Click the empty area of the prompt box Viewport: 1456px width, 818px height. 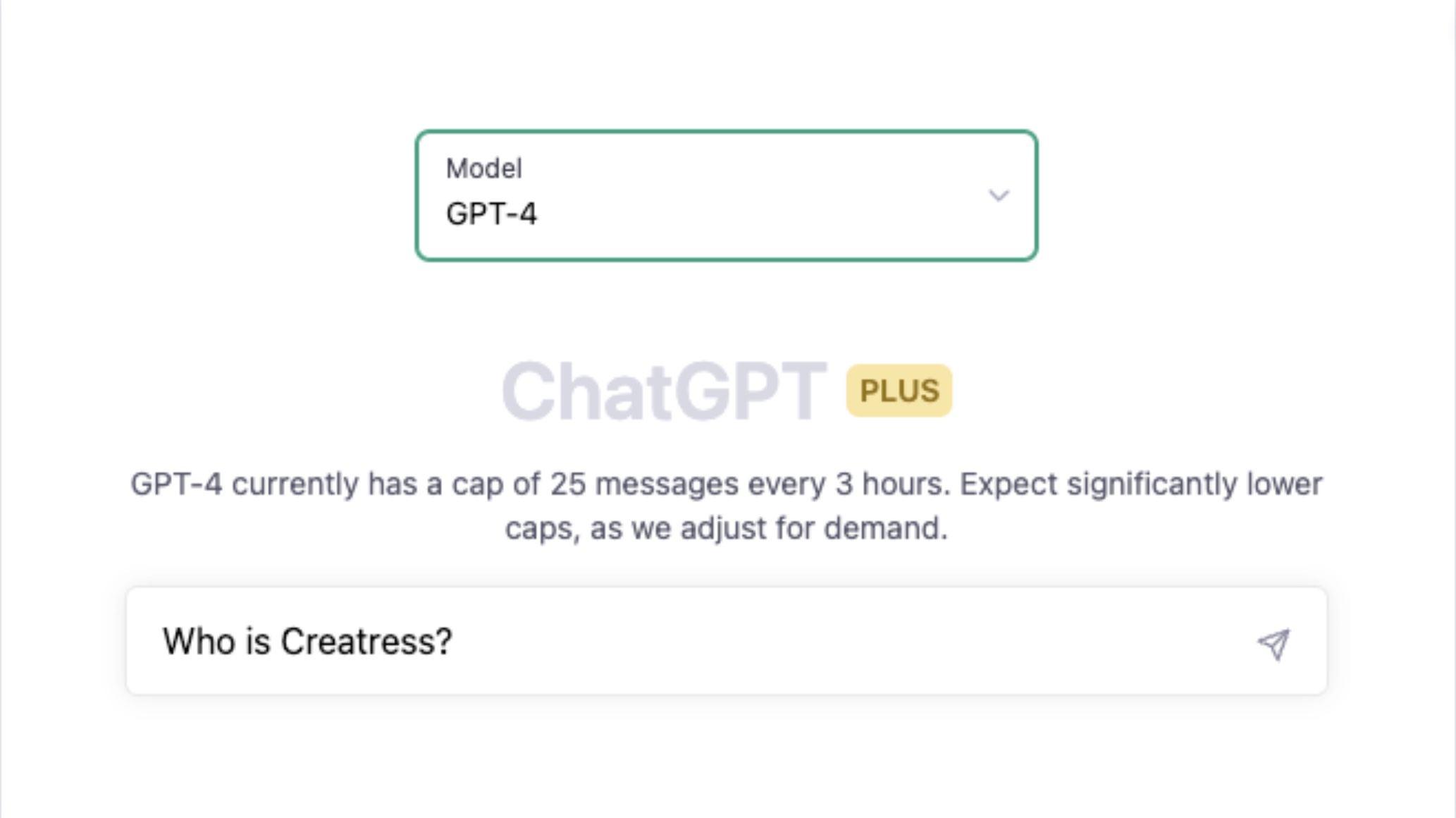tap(846, 642)
